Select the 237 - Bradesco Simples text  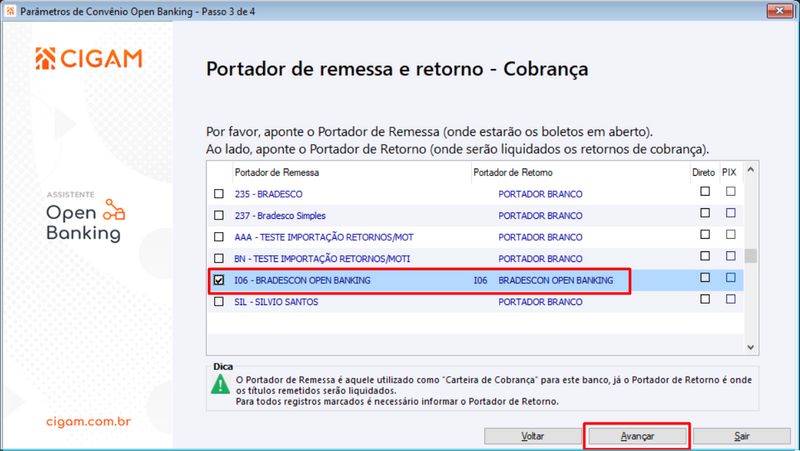(x=280, y=215)
